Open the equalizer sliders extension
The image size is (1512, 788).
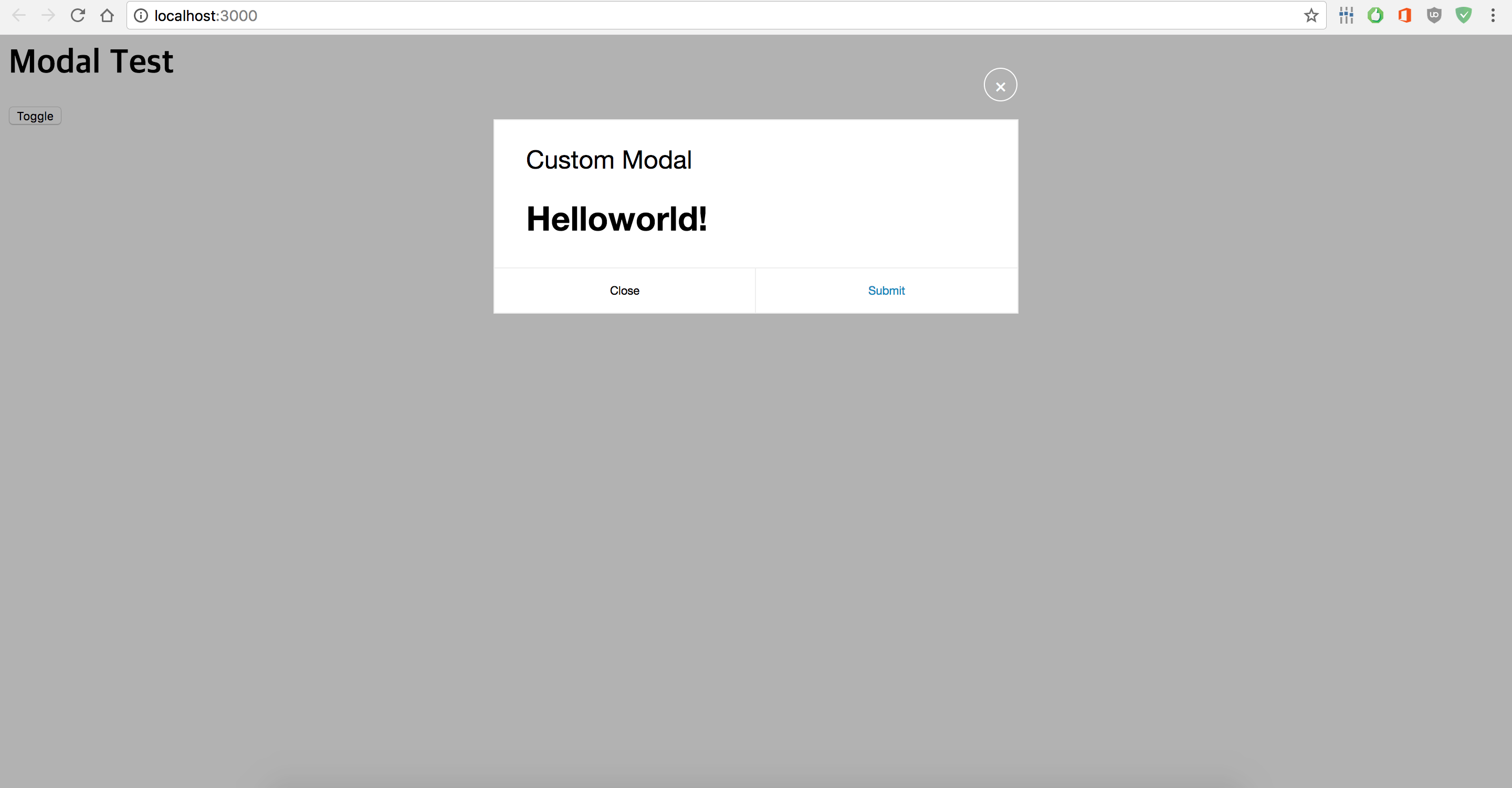pos(1346,16)
